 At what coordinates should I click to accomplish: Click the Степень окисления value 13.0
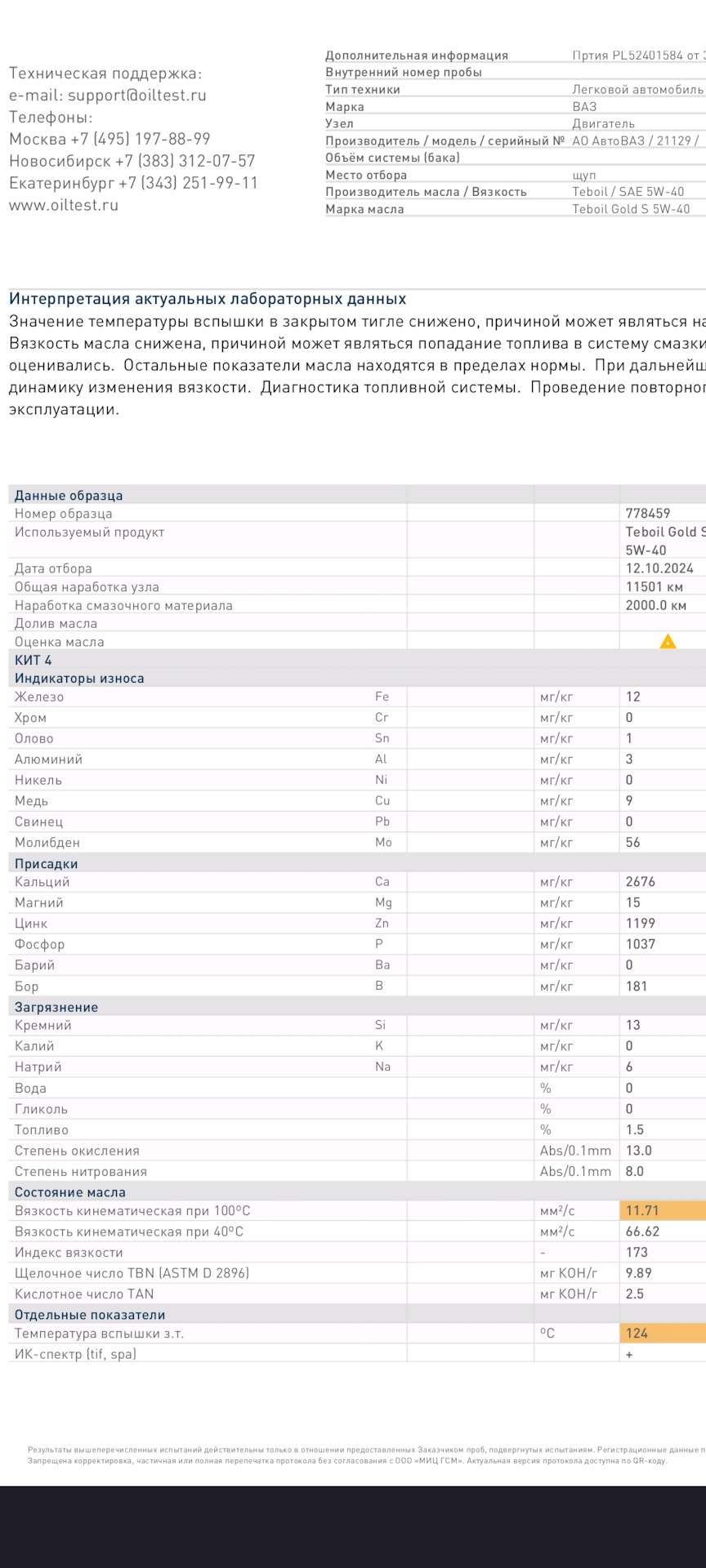pos(639,1151)
